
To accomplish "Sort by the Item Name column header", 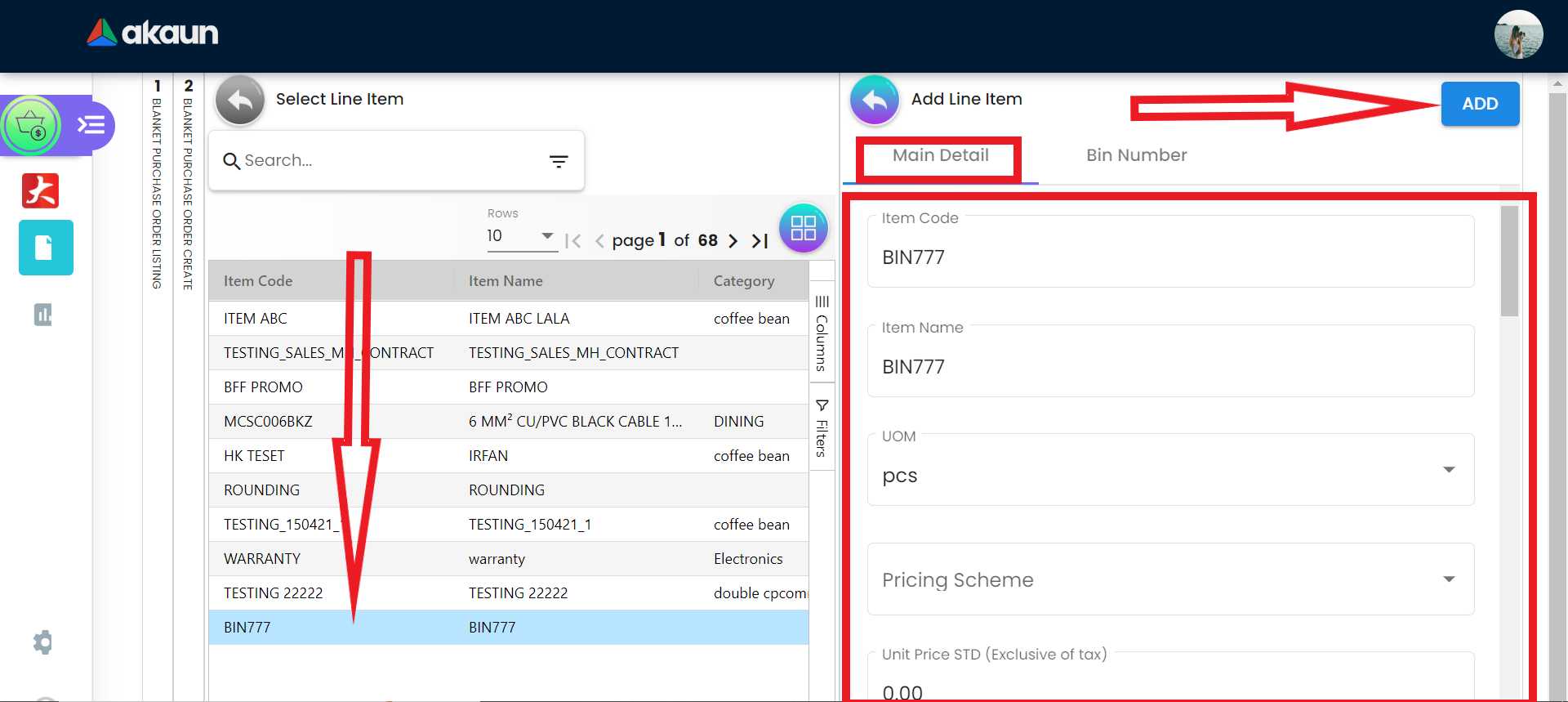I will click(506, 281).
